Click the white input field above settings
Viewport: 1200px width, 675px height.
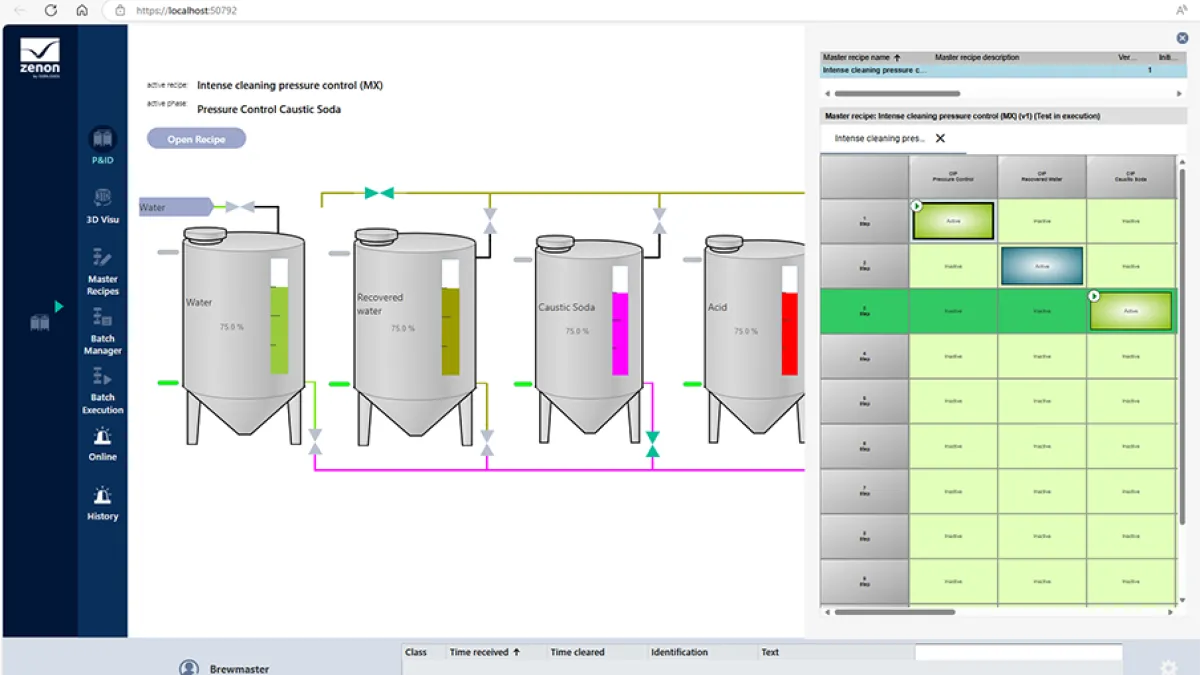[1018, 652]
